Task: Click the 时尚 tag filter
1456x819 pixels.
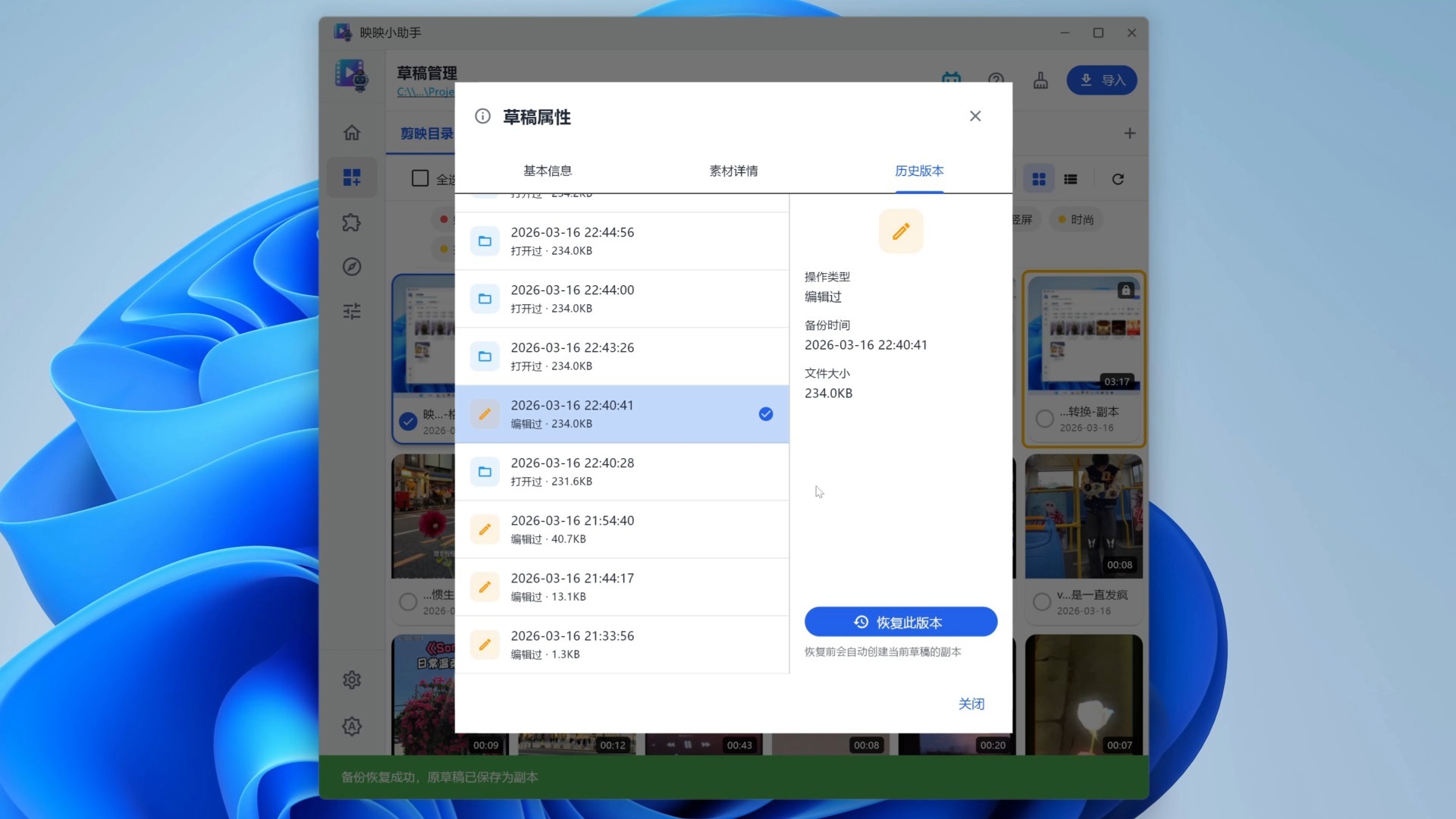Action: [1075, 220]
